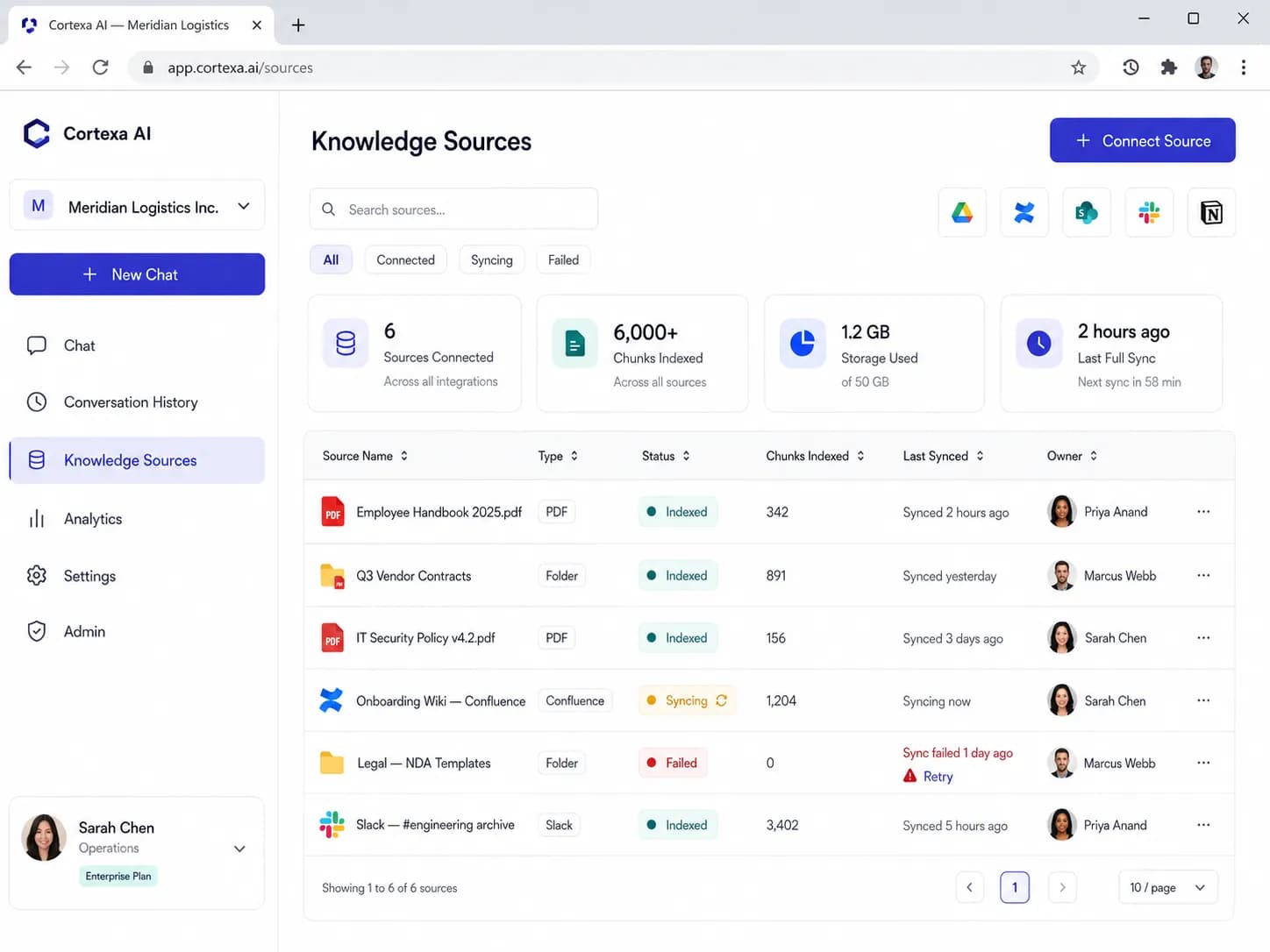Screen dimensions: 1270x952
Task: Open row menu for Employee Handbook 2025.pdf
Action: coord(1203,512)
